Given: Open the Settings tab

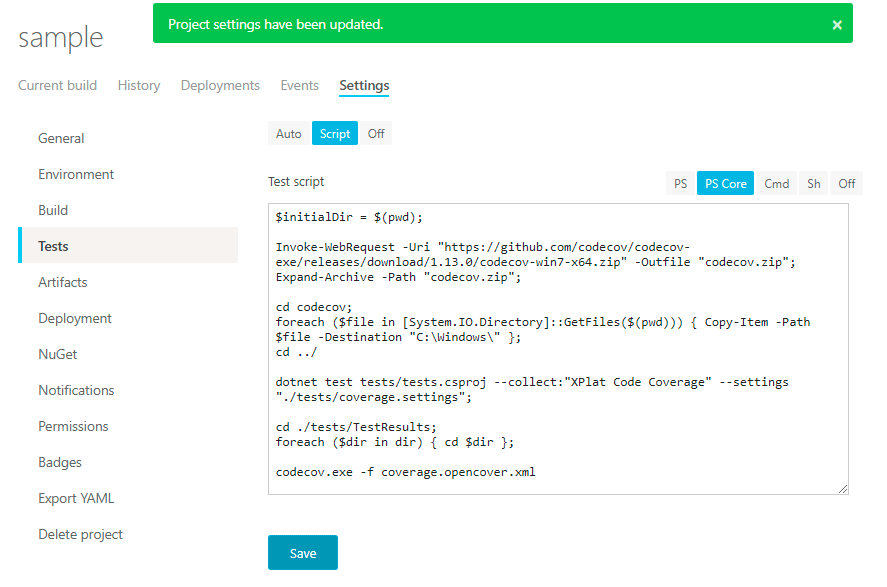Looking at the screenshot, I should coord(363,85).
